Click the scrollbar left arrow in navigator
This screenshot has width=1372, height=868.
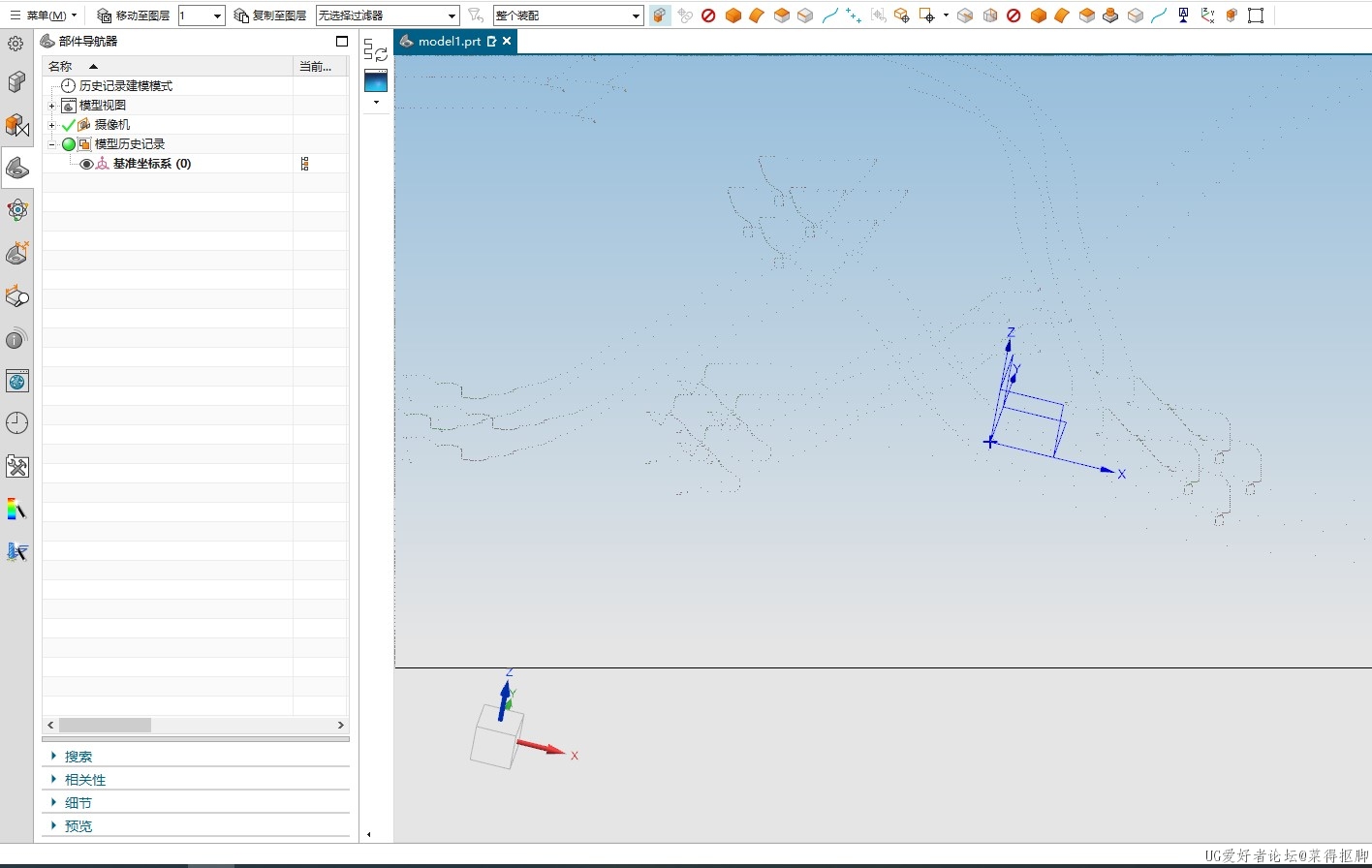point(50,725)
